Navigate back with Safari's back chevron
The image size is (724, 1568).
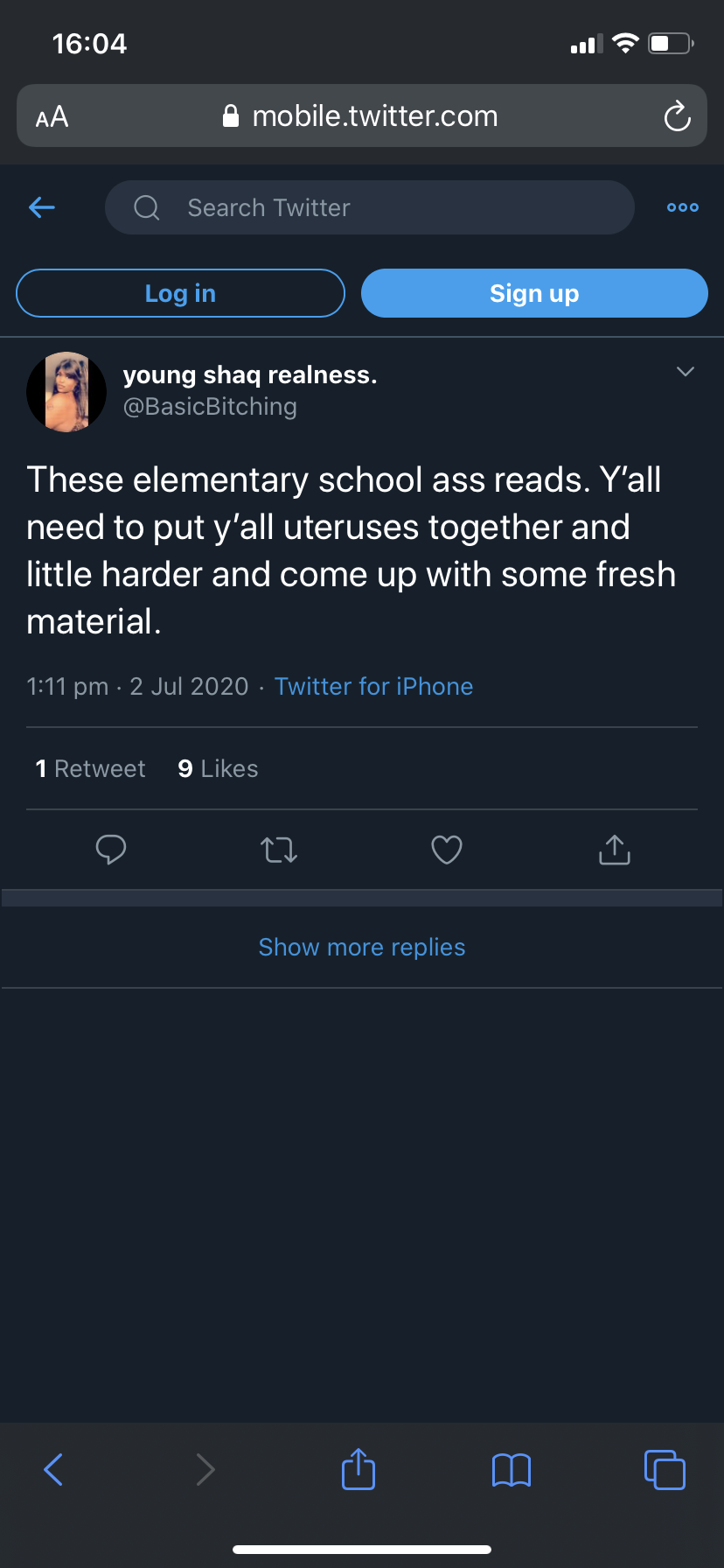(x=53, y=1470)
